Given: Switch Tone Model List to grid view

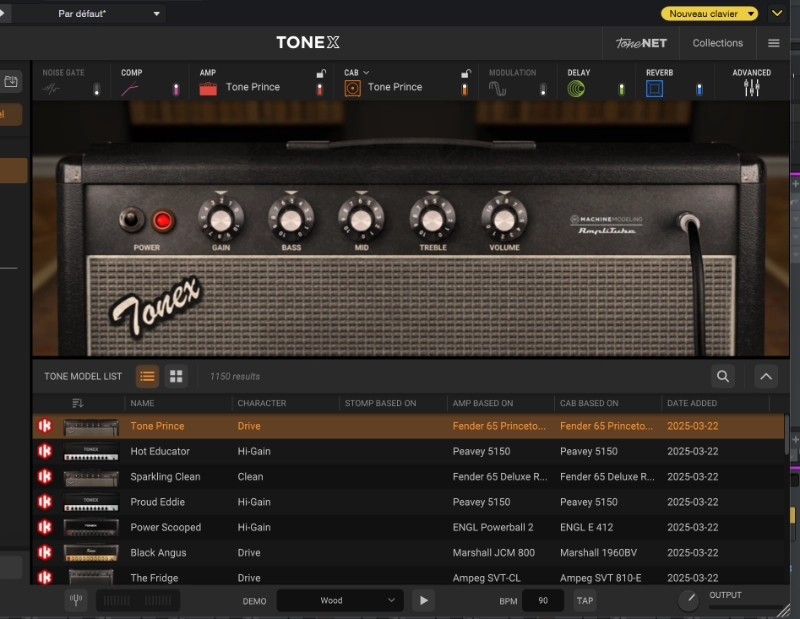Looking at the screenshot, I should click(176, 377).
